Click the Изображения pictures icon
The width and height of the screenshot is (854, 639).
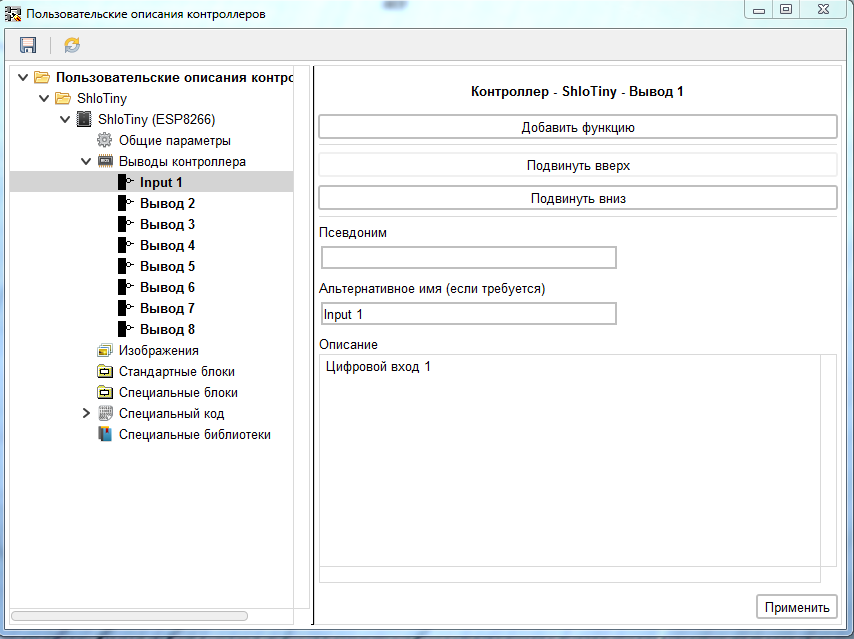click(x=105, y=350)
